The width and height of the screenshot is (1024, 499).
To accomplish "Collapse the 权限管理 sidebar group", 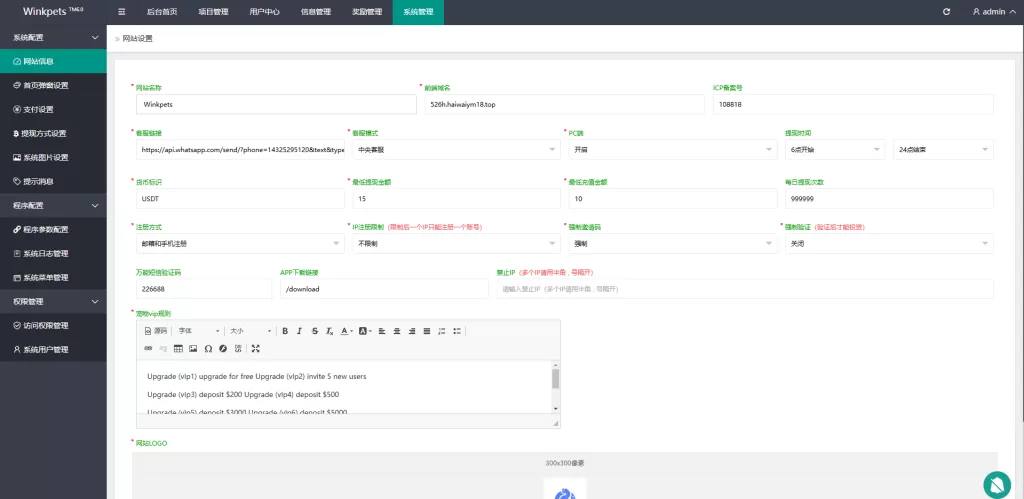I will tap(53, 301).
